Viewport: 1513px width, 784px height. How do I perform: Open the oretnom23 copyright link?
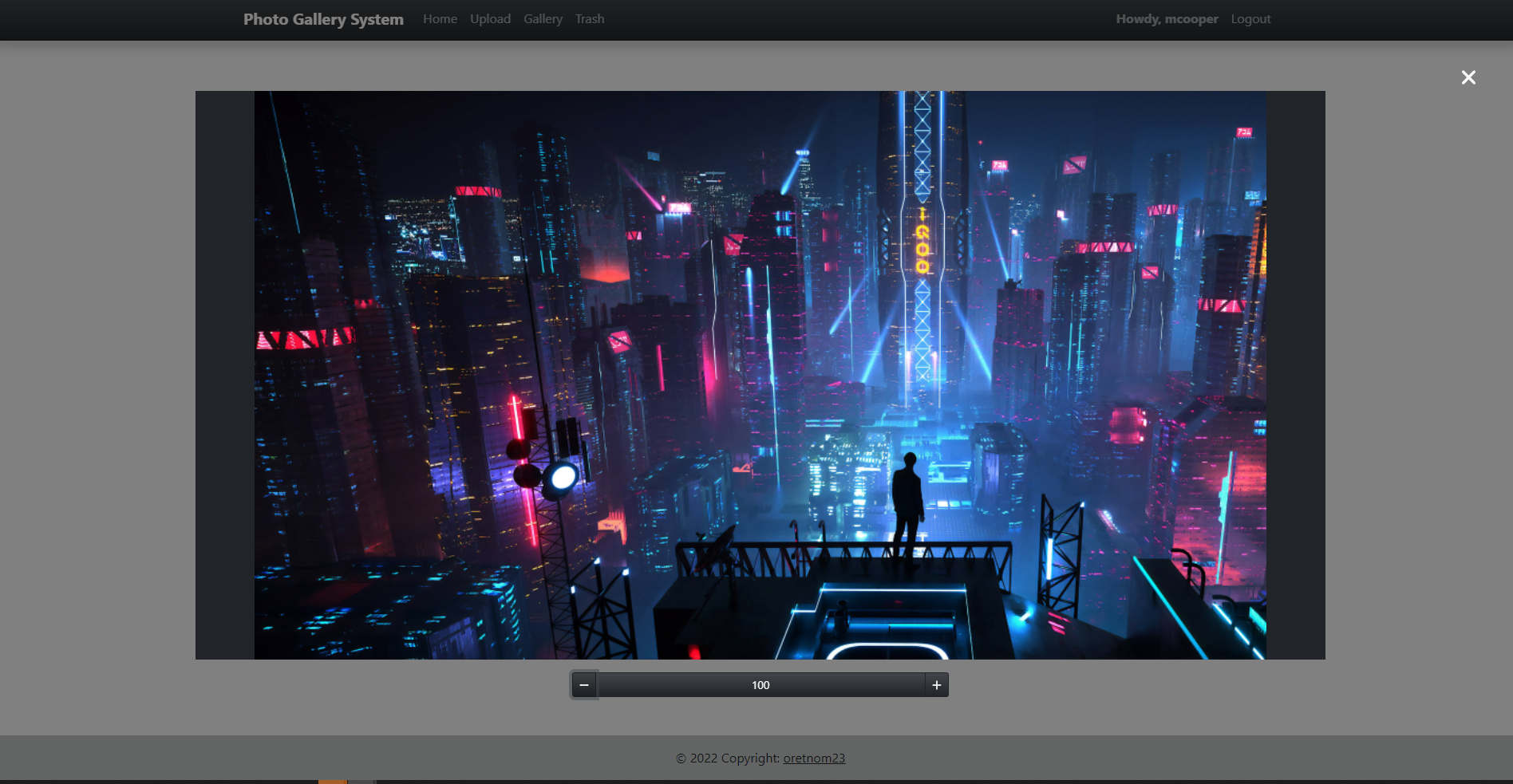pyautogui.click(x=814, y=758)
